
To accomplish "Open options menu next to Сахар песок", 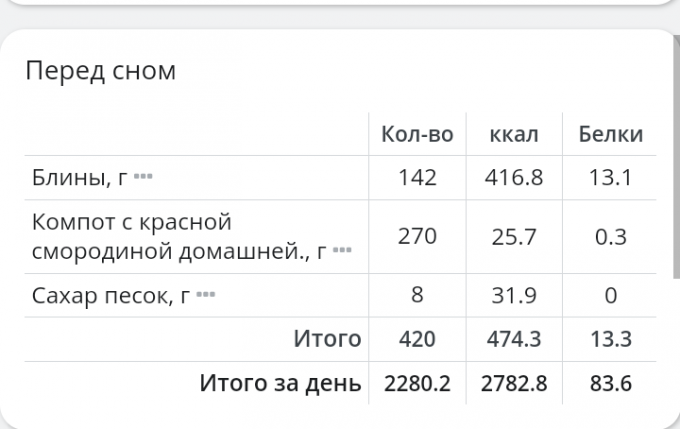I will [205, 295].
